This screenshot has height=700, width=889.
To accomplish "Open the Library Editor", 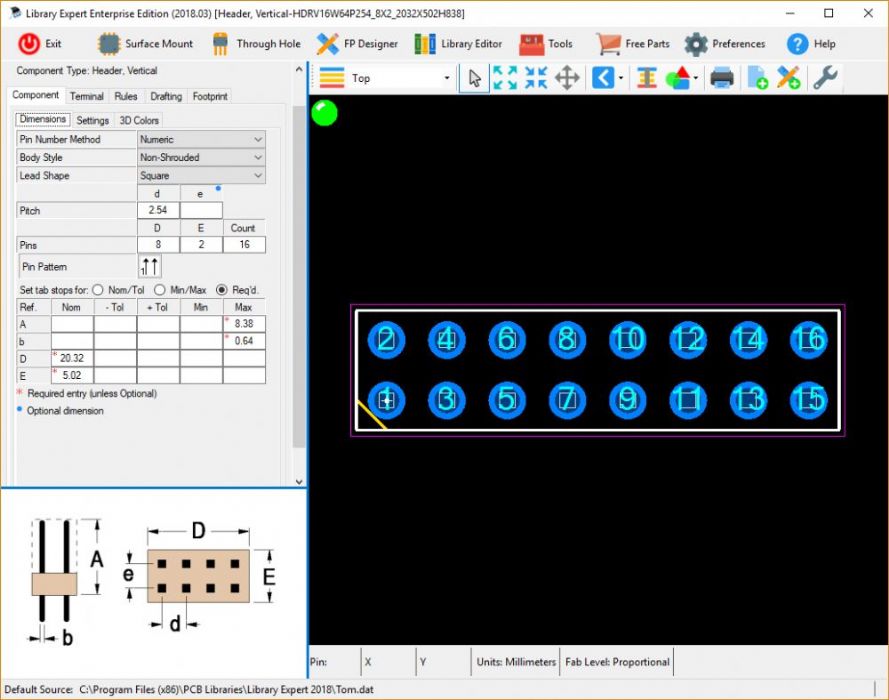I will tap(459, 44).
